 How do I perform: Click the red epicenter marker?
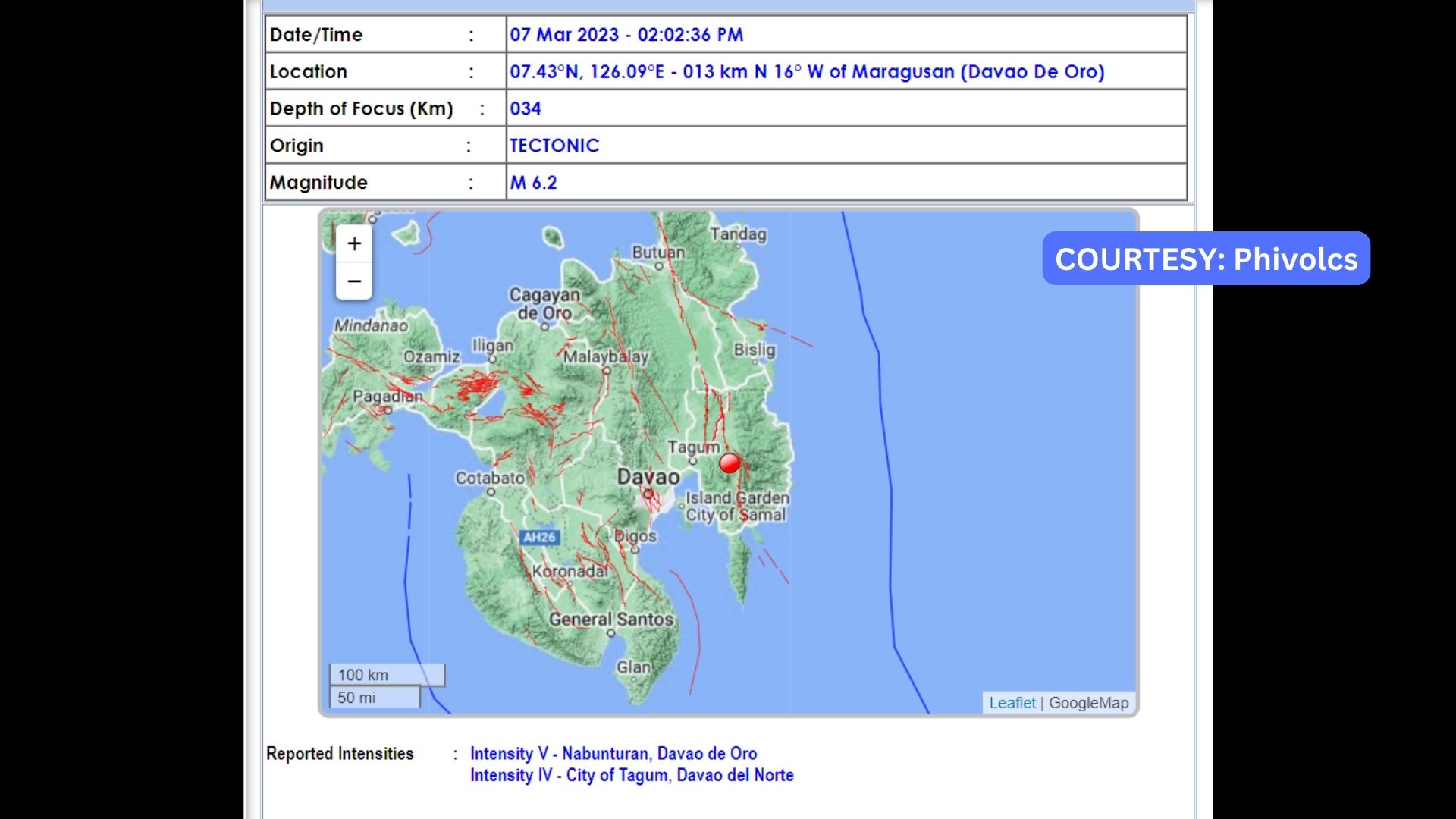(x=730, y=463)
